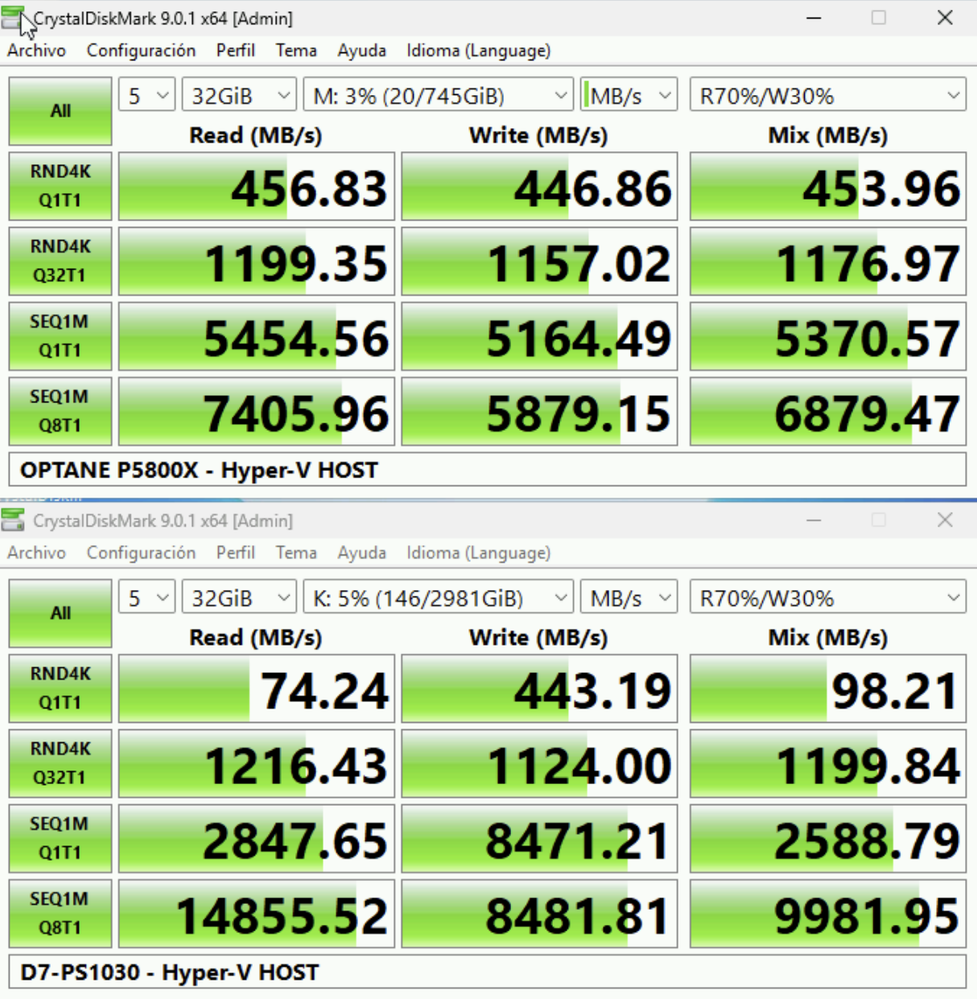Start All tests in the OPTANE P5800X window
The height and width of the screenshot is (999, 977).
tap(61, 111)
